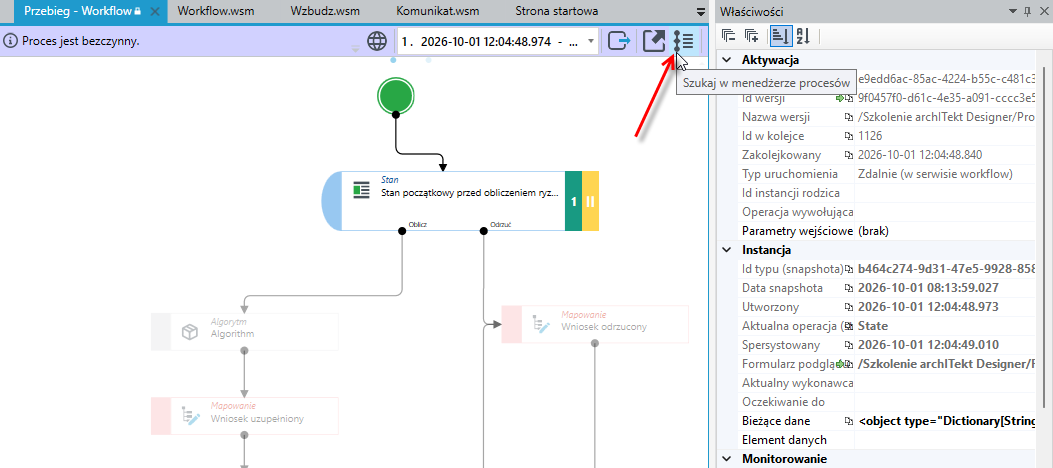
Task: Click the Id w kolejce value 1126
Action: coord(870,136)
